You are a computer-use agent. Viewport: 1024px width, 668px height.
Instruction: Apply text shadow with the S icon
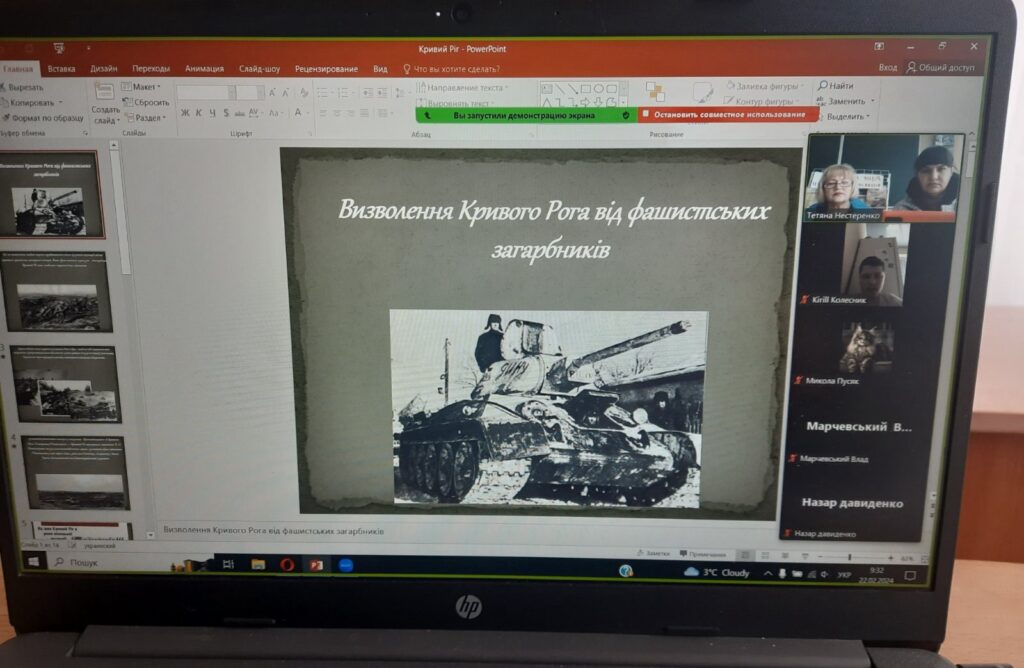click(226, 114)
